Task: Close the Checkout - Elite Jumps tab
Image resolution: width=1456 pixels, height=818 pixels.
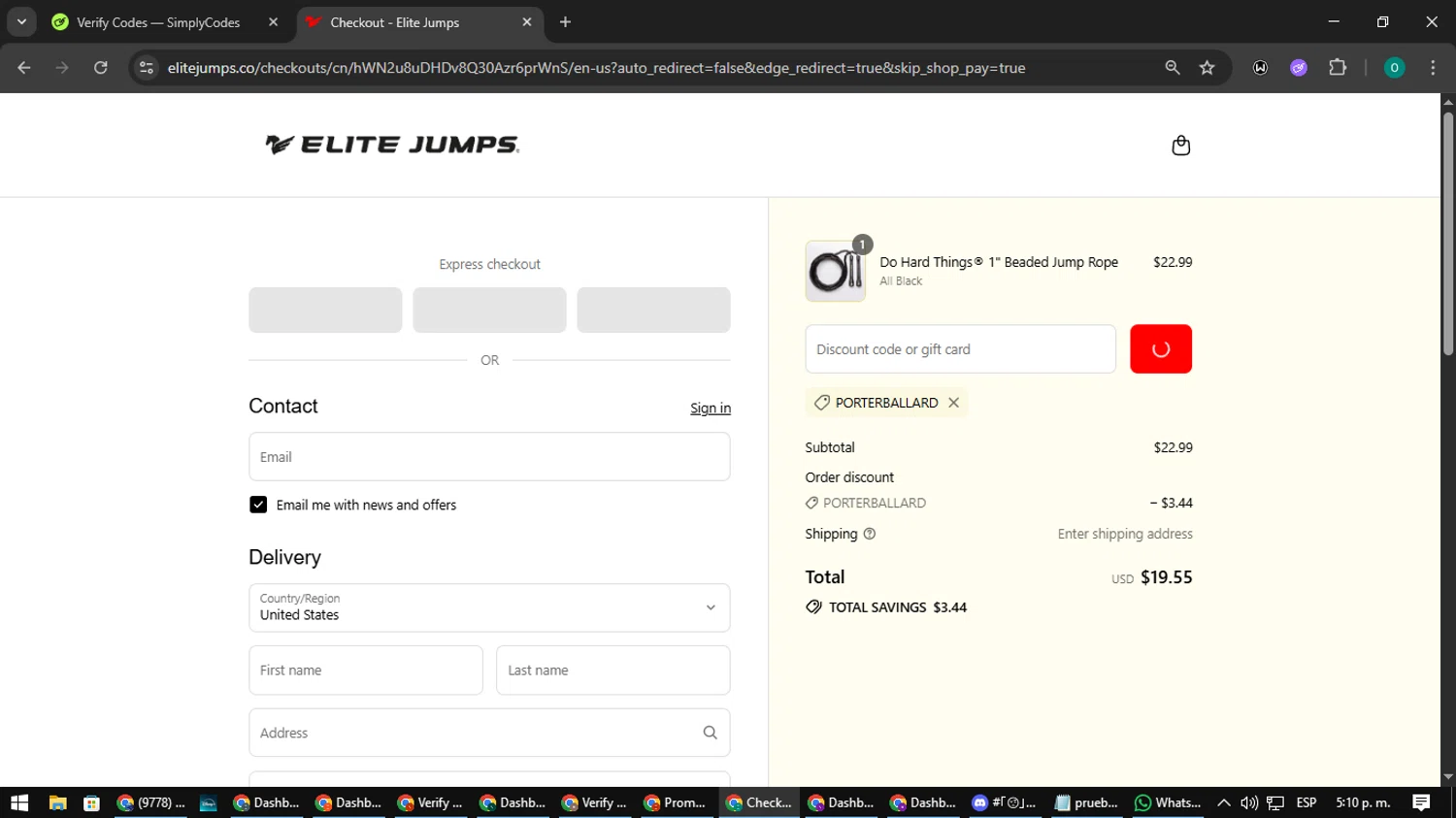Action: pyautogui.click(x=527, y=22)
